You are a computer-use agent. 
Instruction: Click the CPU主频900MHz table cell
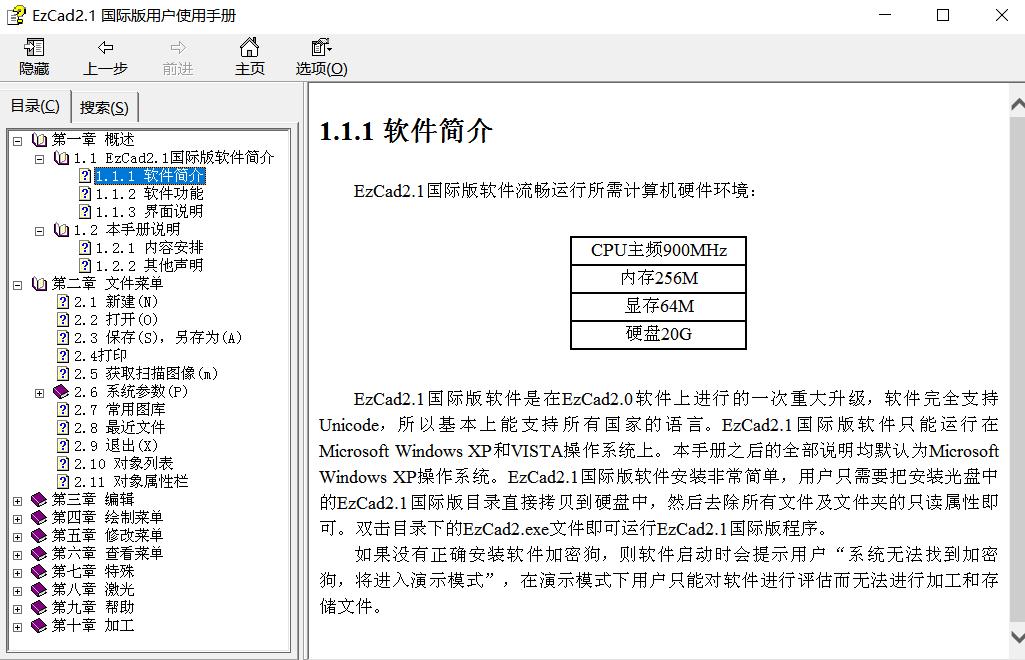[x=658, y=250]
